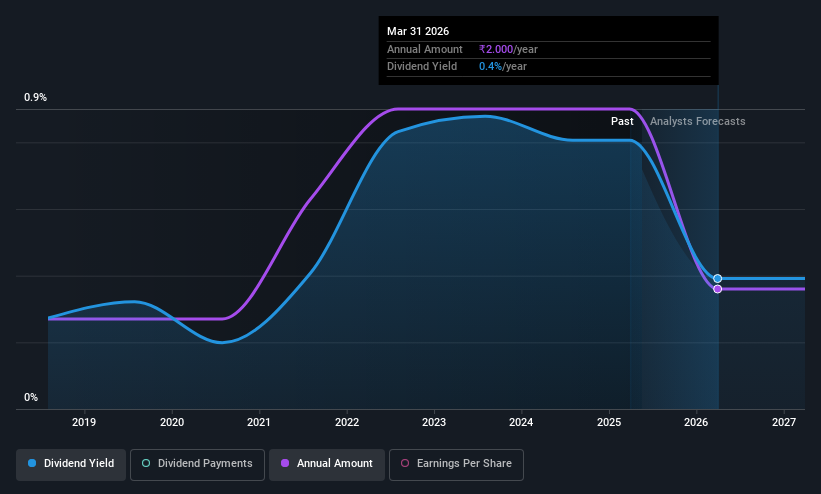Toggle the Dividend Yield legend button
821x494 pixels.
tap(71, 465)
